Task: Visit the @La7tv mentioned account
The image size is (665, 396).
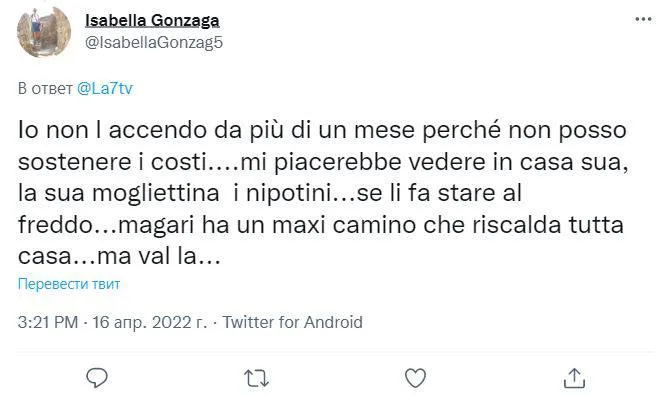Action: 105,88
